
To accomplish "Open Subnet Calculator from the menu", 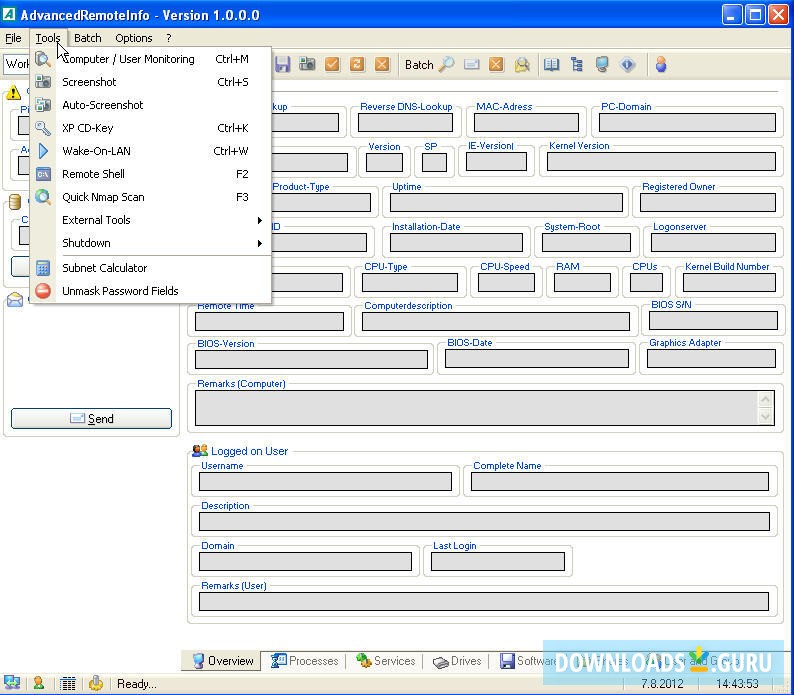I will click(150, 268).
